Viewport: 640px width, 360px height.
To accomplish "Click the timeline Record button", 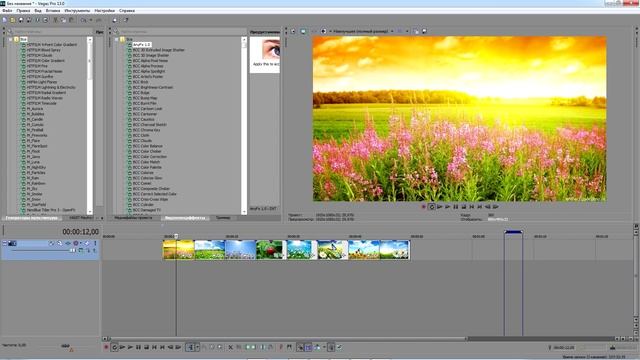I will pyautogui.click(x=106, y=347).
